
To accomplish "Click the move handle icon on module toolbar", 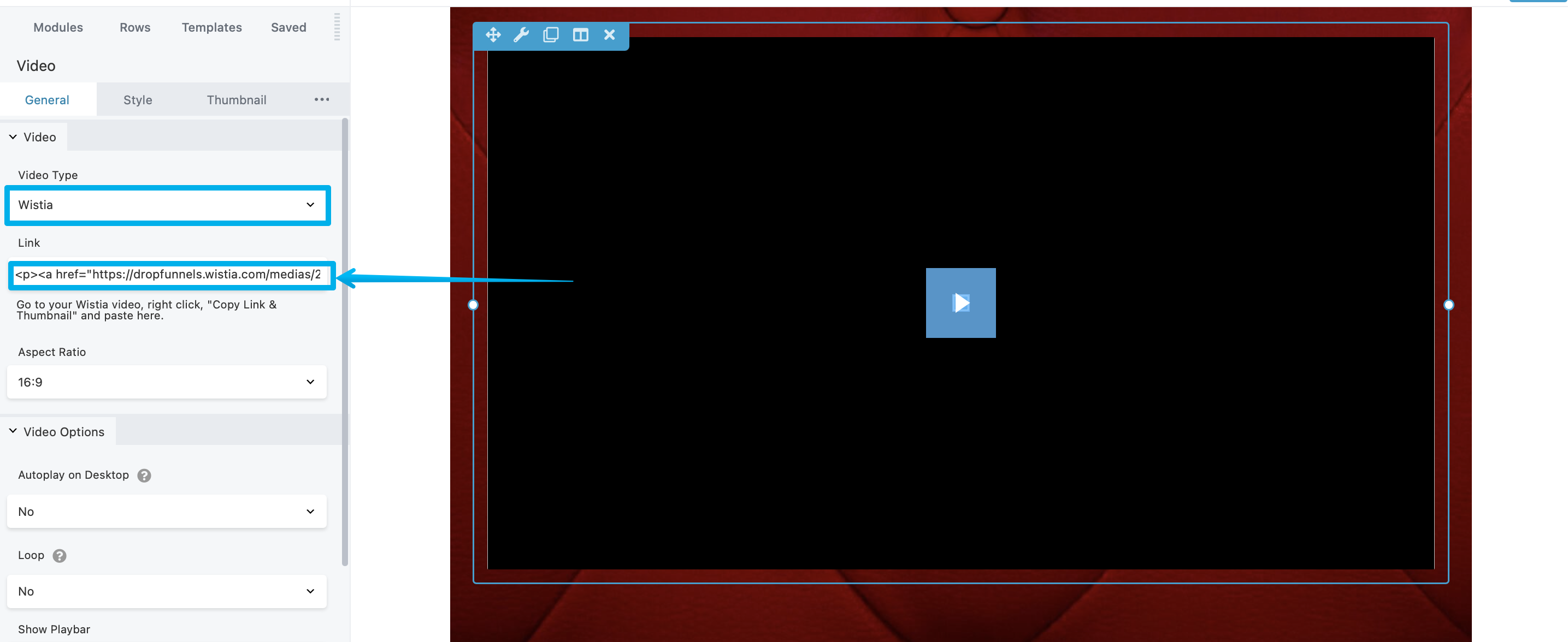I will coord(493,34).
